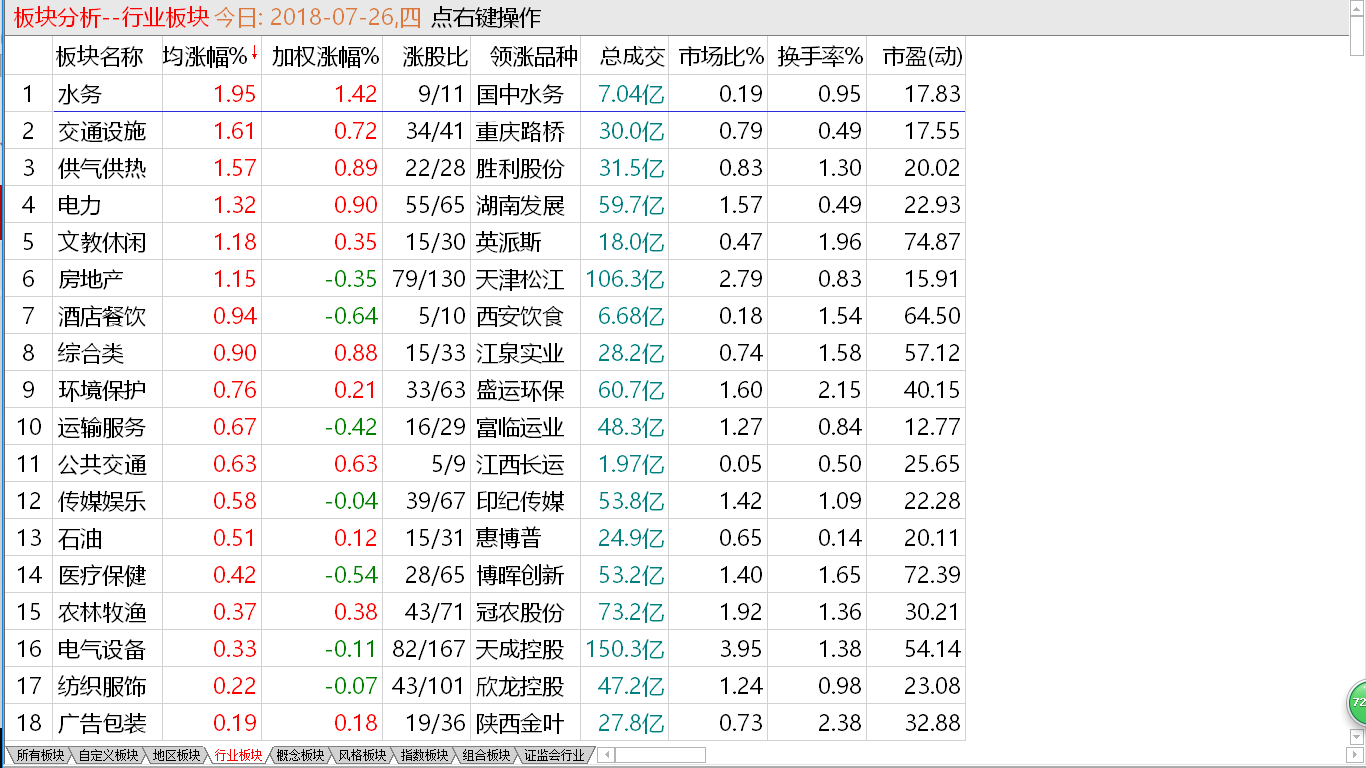Viewport: 1366px width, 768px height.
Task: Select the 酒店餐饮 sector
Action: (x=102, y=316)
